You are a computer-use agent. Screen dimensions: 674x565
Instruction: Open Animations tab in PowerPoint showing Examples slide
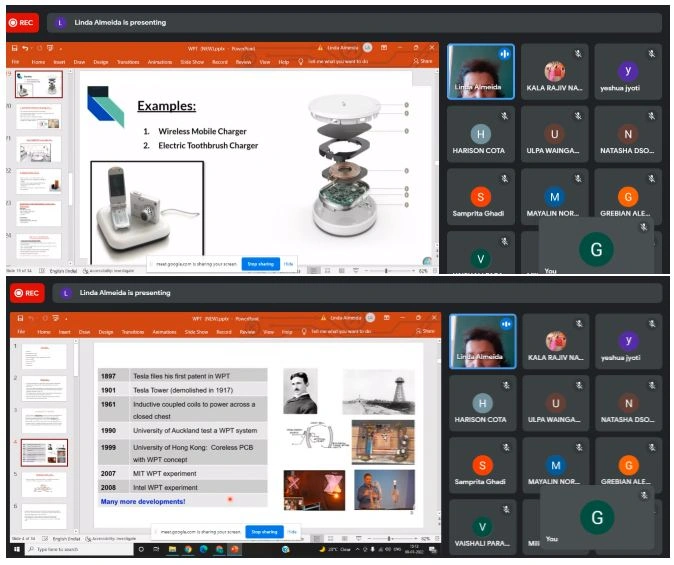coord(160,62)
